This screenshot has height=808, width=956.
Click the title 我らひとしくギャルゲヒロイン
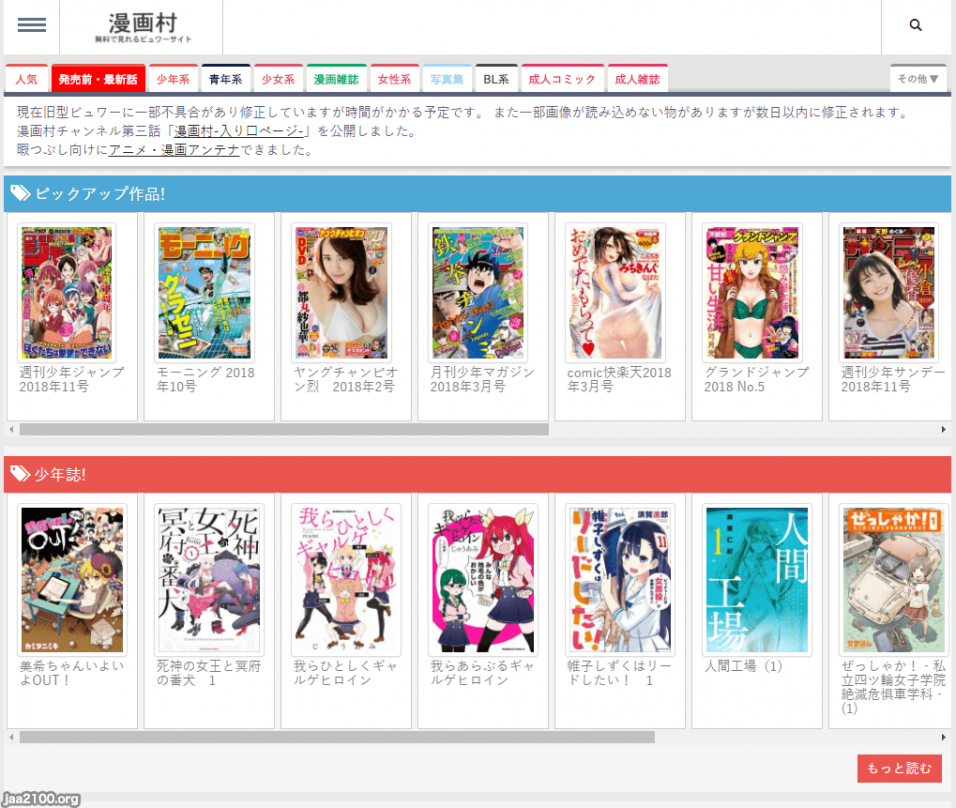pos(345,673)
